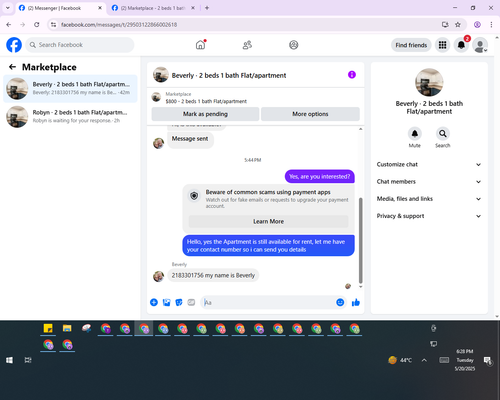
Task: Click the weather 44°C tray item
Action: [400, 360]
